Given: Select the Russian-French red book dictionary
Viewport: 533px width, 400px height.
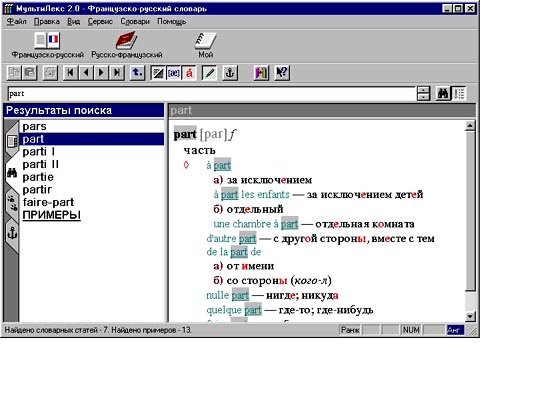Looking at the screenshot, I should 126,41.
